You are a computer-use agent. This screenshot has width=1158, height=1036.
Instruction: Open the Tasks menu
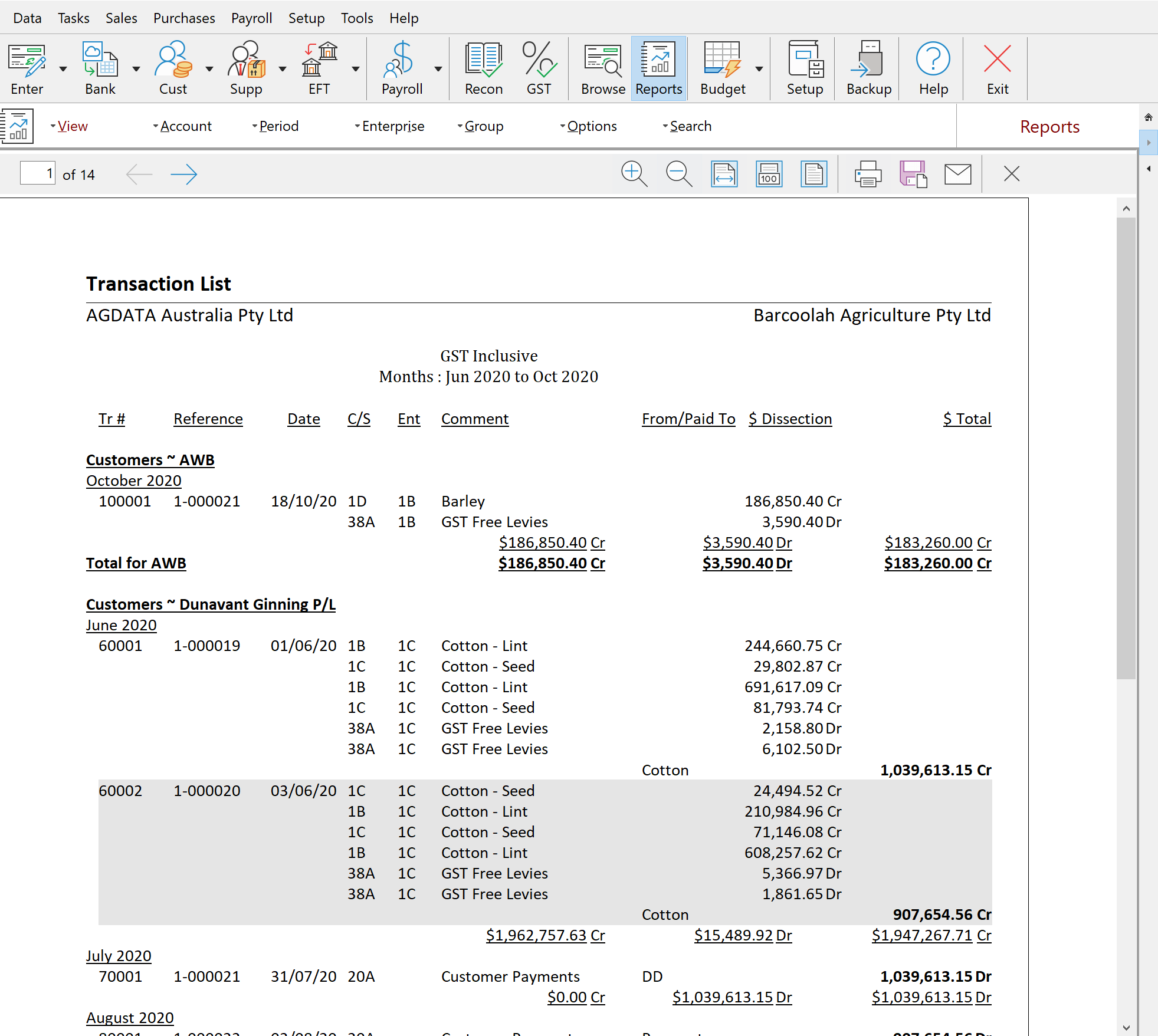(74, 18)
